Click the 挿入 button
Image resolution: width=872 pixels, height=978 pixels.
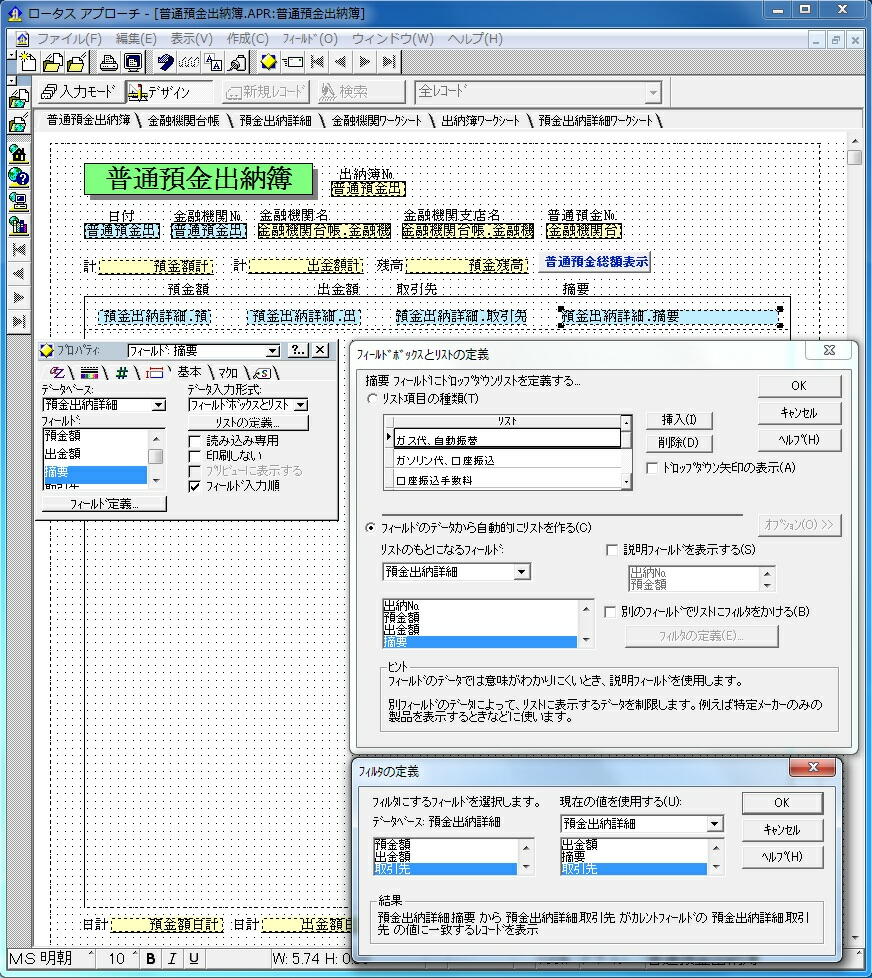point(679,420)
